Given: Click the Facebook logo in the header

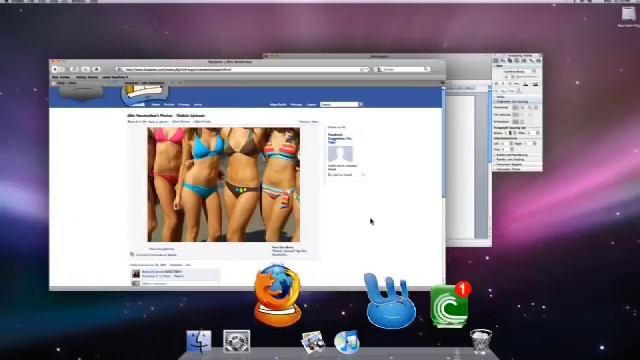Looking at the screenshot, I should pos(145,96).
